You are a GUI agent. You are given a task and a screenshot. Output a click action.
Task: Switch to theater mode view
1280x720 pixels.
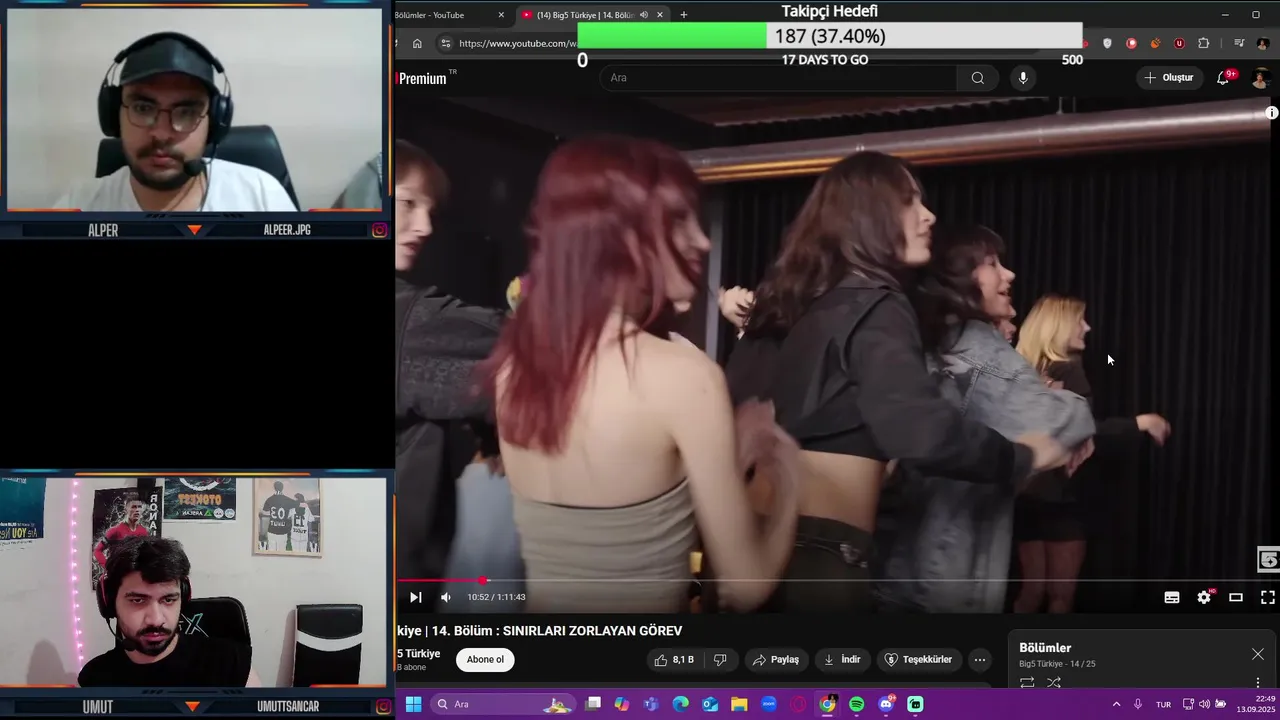[x=1236, y=597]
